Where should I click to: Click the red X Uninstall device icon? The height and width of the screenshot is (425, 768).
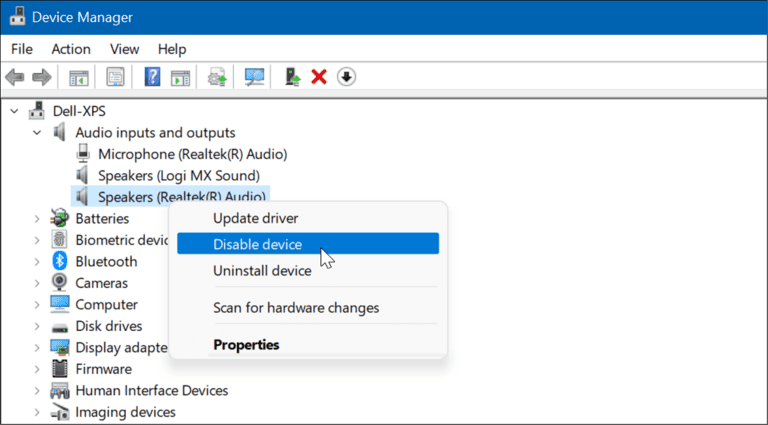coord(319,77)
